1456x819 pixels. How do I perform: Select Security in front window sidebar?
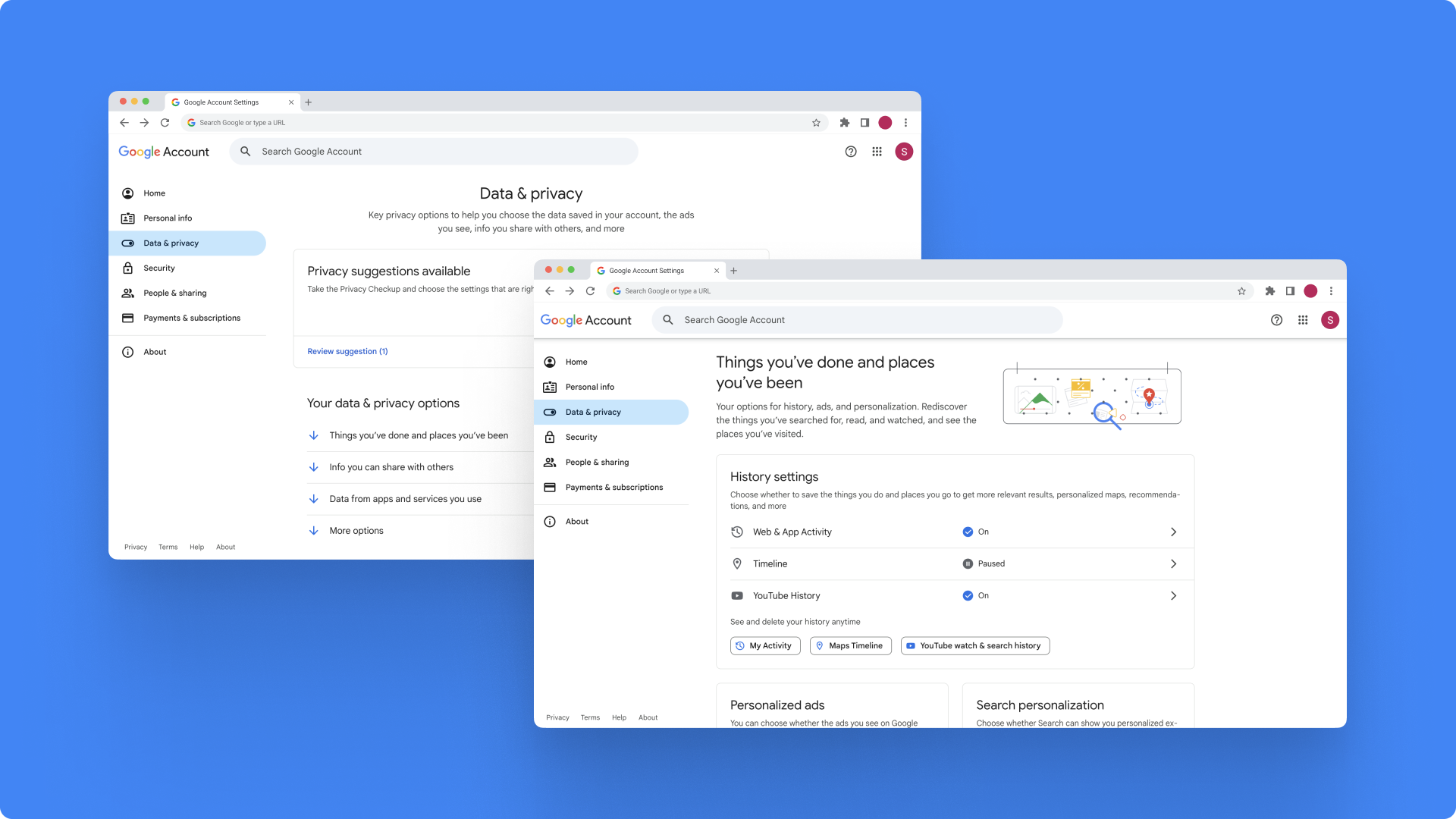coord(581,438)
